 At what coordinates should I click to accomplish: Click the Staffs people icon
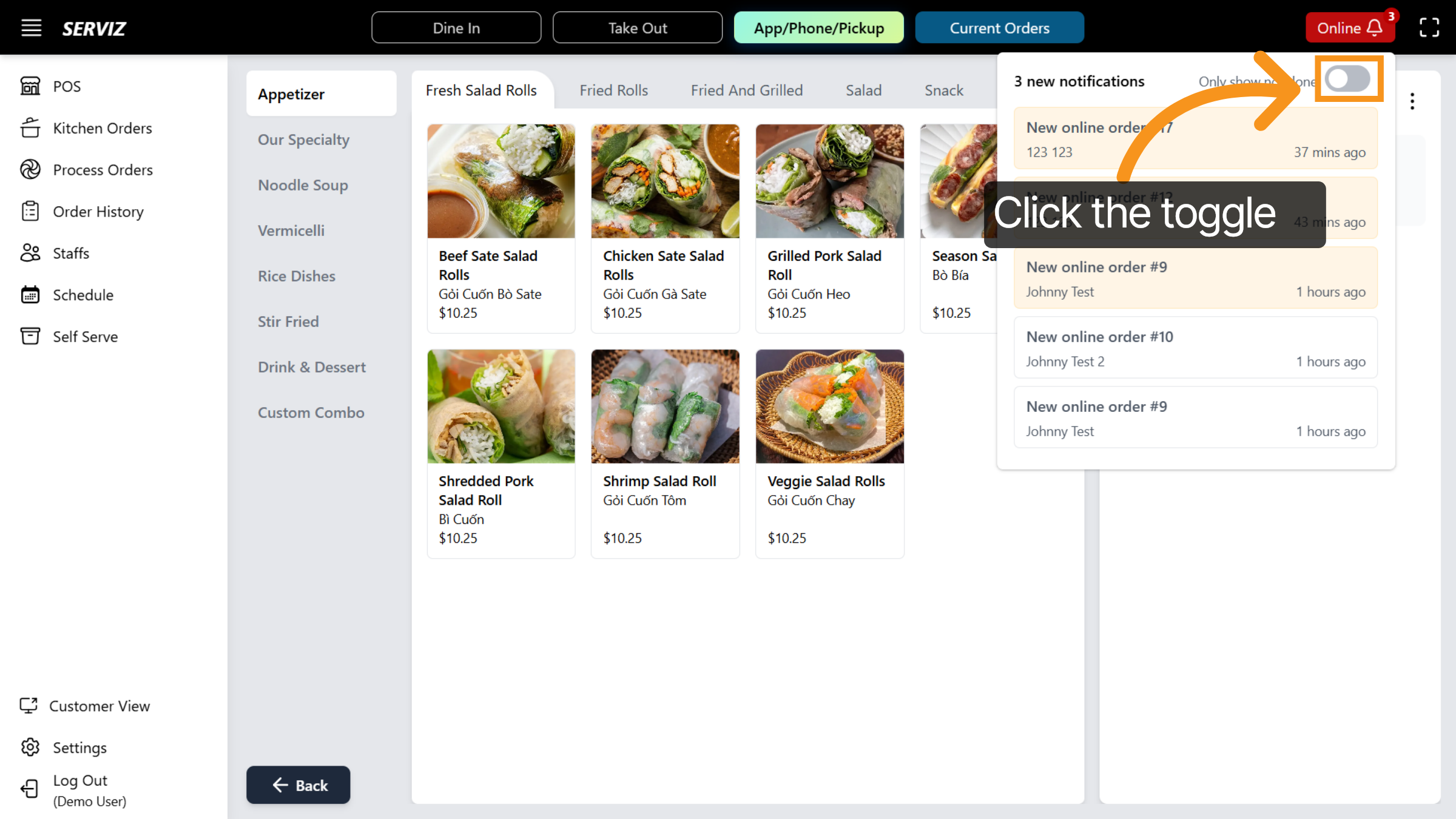click(x=31, y=253)
